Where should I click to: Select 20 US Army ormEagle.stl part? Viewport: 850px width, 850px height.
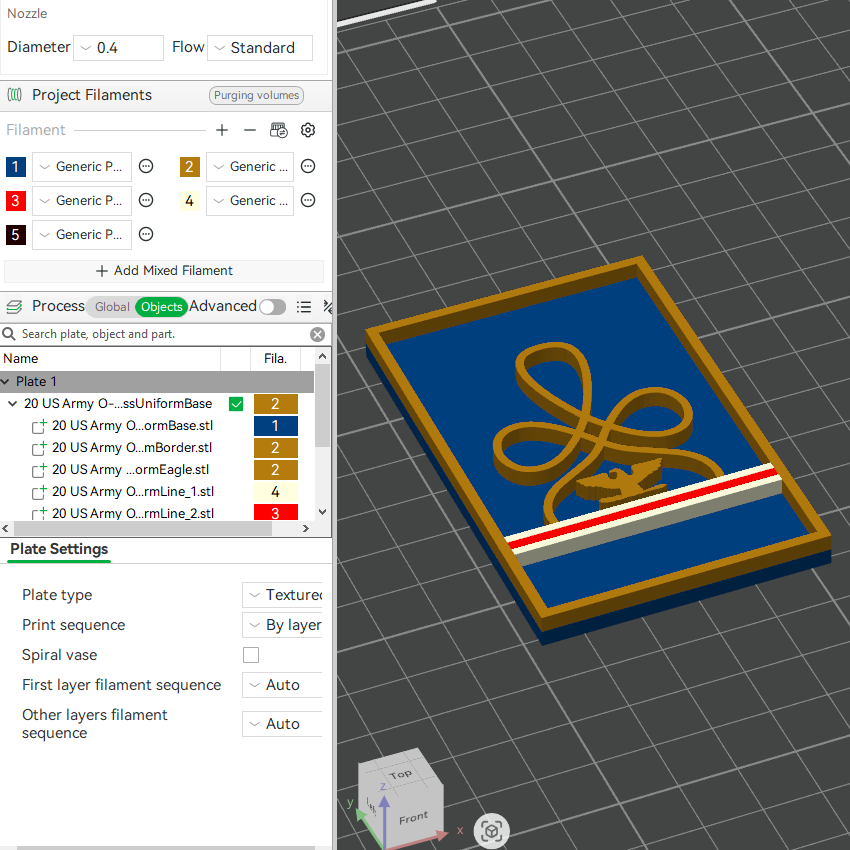[x=130, y=470]
